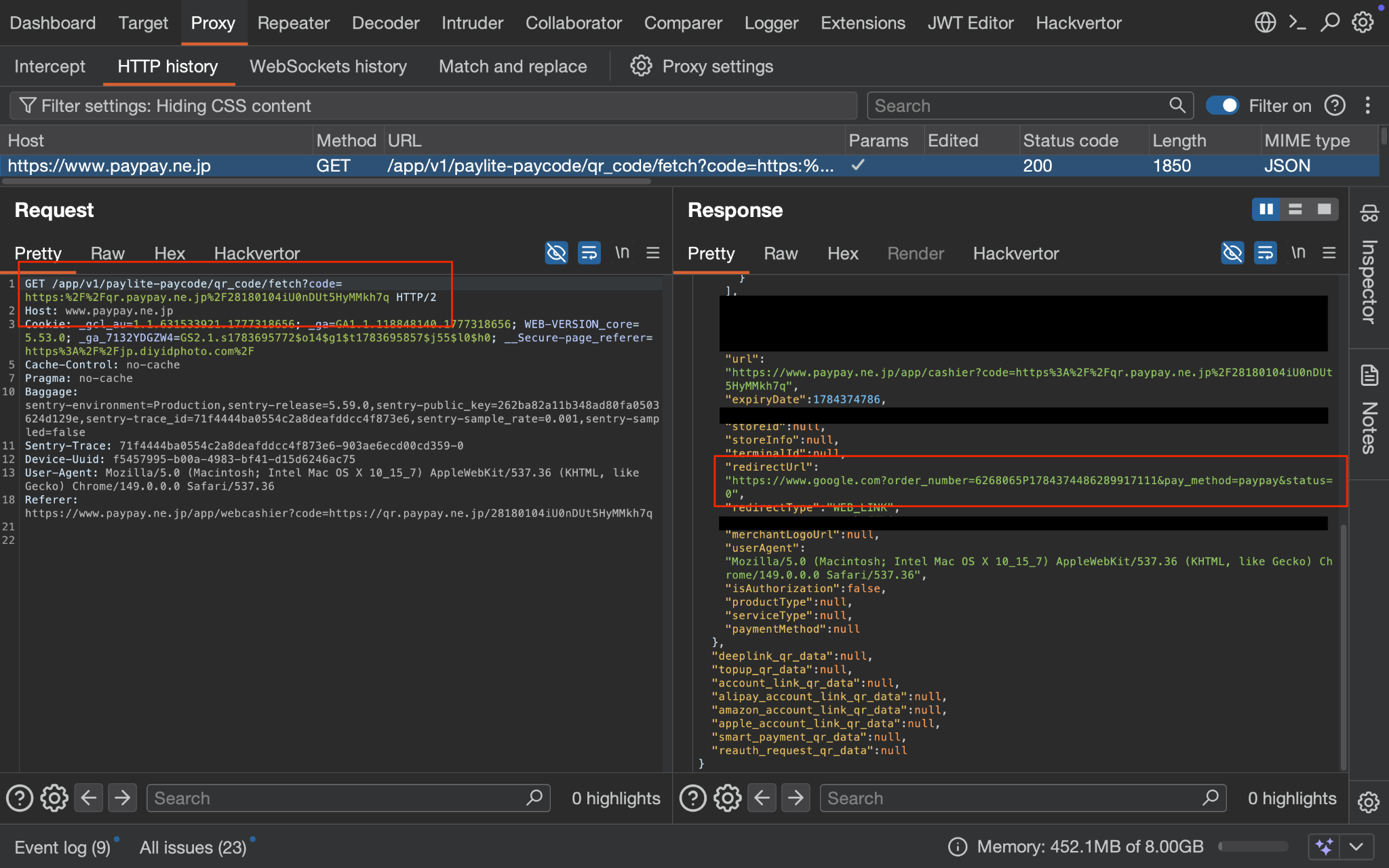The height and width of the screenshot is (868, 1389).
Task: Focus the Response pane Search field
Action: coord(1023,798)
